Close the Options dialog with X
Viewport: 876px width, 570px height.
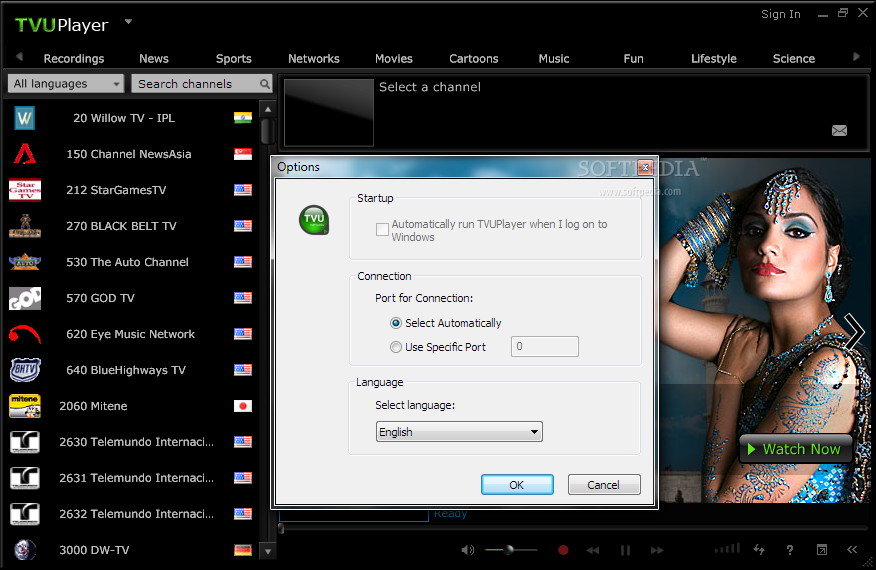pyautogui.click(x=645, y=167)
